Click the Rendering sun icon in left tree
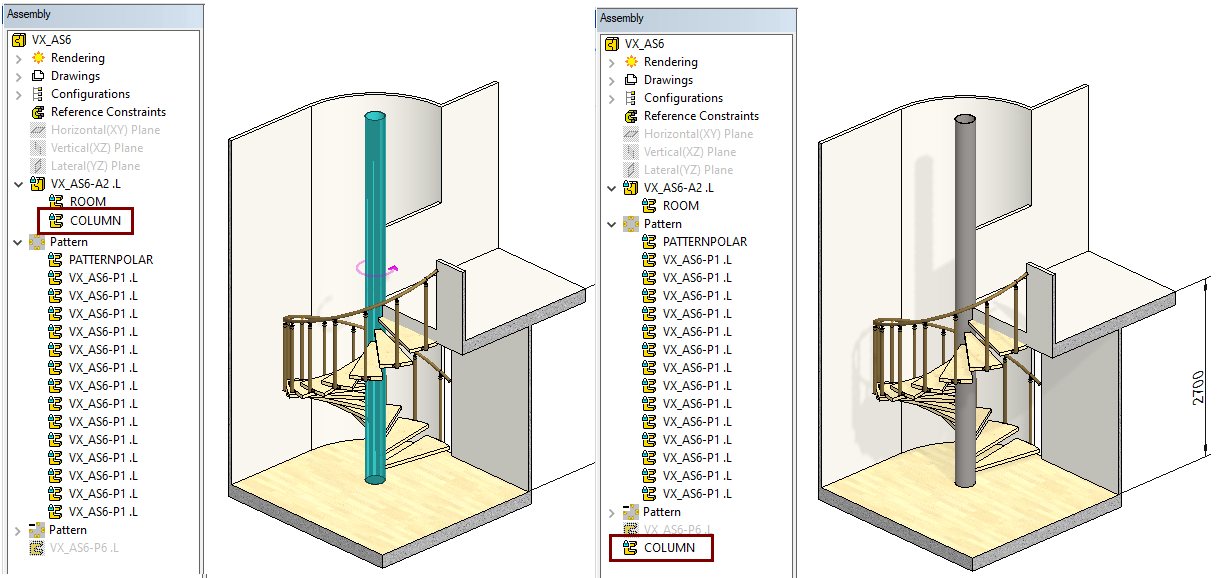 point(39,58)
